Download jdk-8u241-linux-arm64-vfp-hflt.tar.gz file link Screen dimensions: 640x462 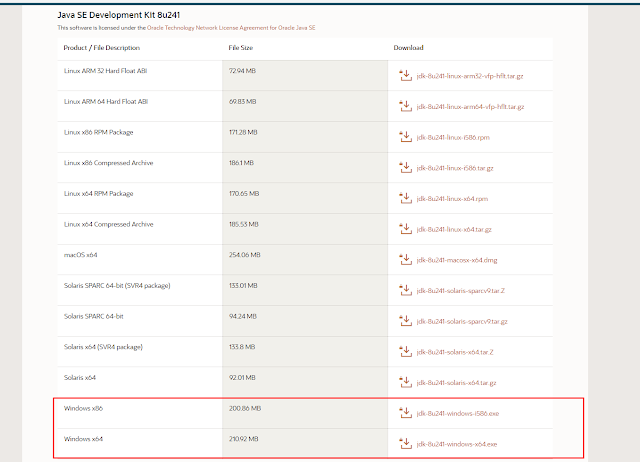point(470,107)
